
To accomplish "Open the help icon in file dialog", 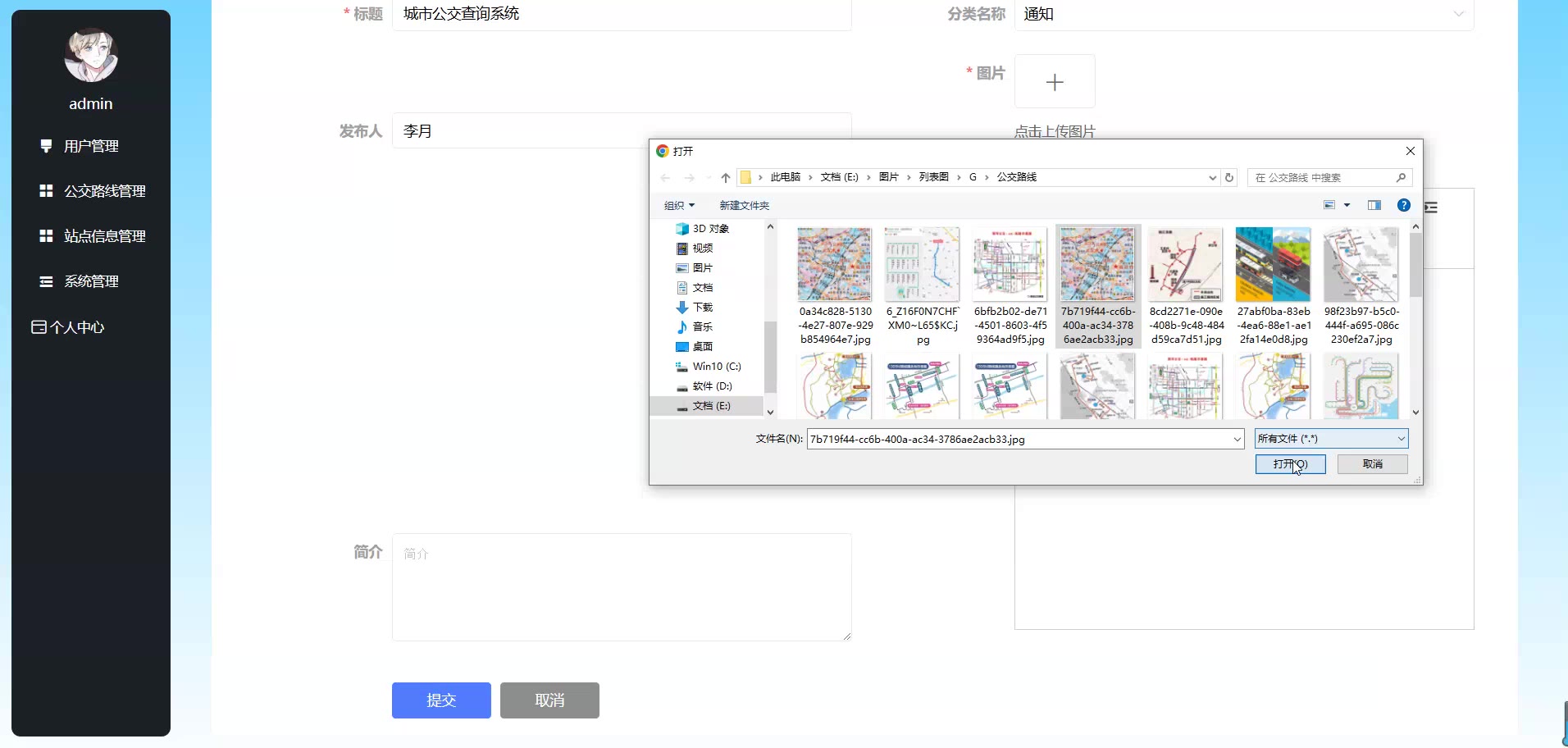I will 1404,205.
